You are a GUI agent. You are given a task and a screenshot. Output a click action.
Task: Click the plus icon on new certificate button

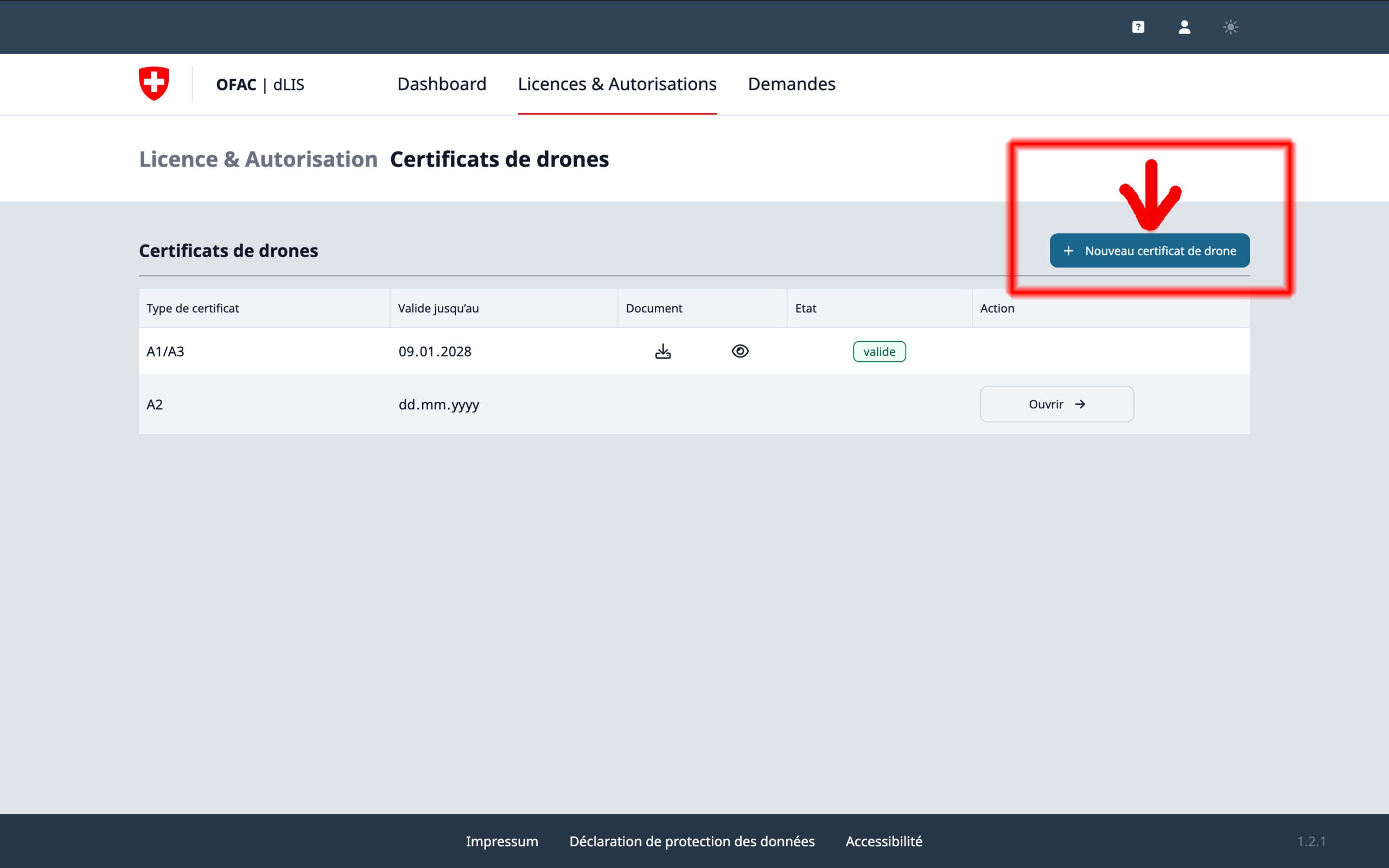point(1068,251)
